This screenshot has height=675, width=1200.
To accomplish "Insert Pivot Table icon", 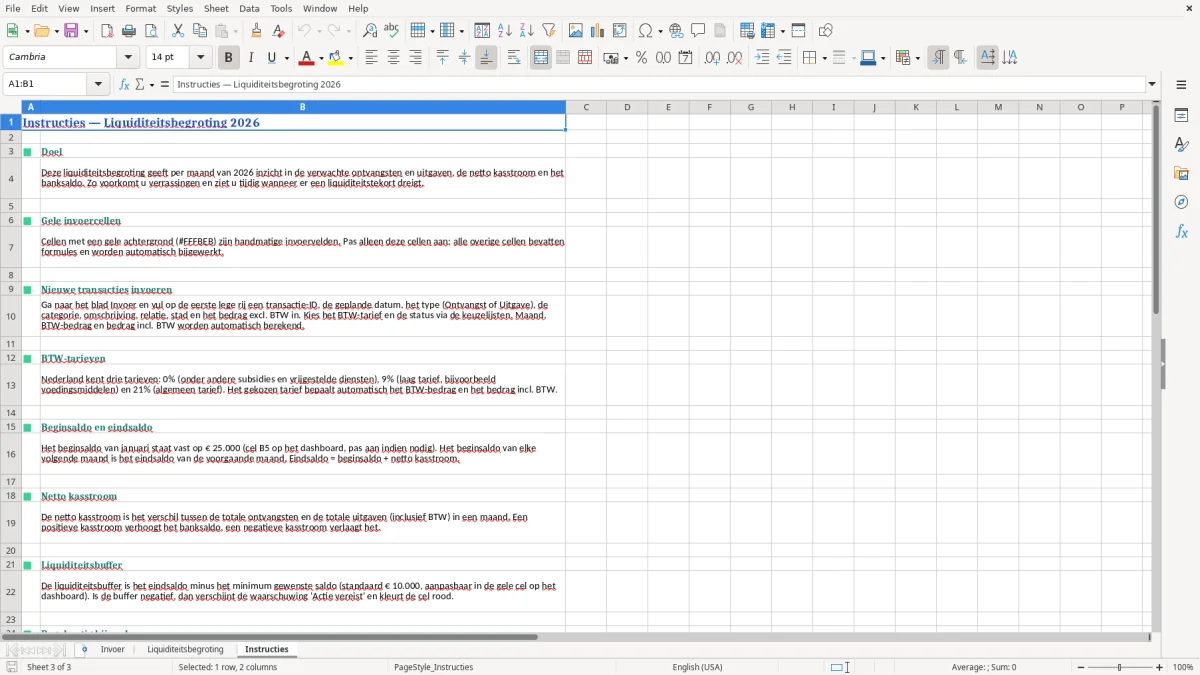I will [620, 31].
